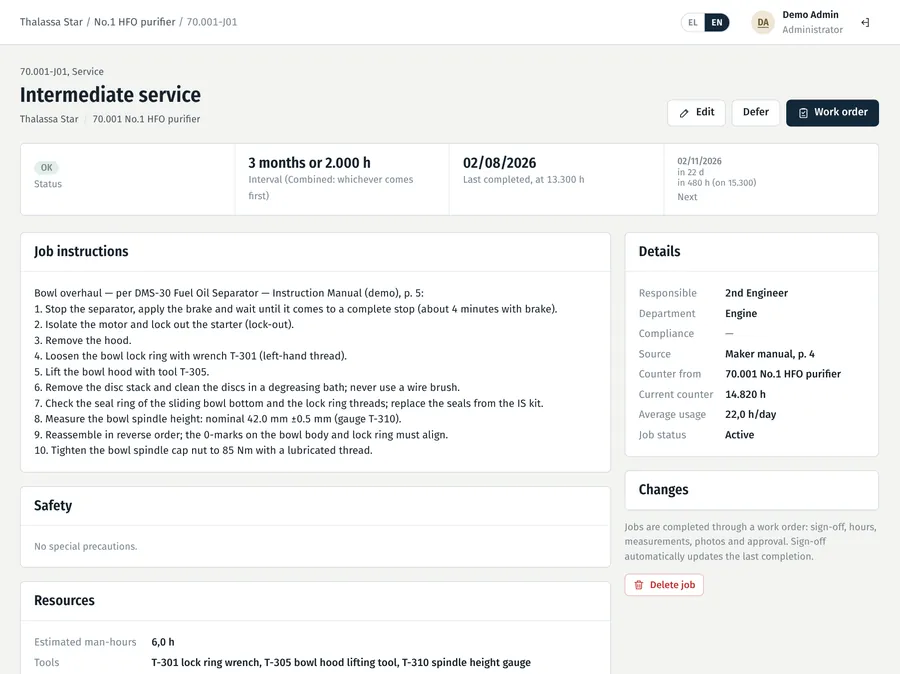Click the Resources section heading
Viewport: 900px width, 674px height.
tap(64, 601)
